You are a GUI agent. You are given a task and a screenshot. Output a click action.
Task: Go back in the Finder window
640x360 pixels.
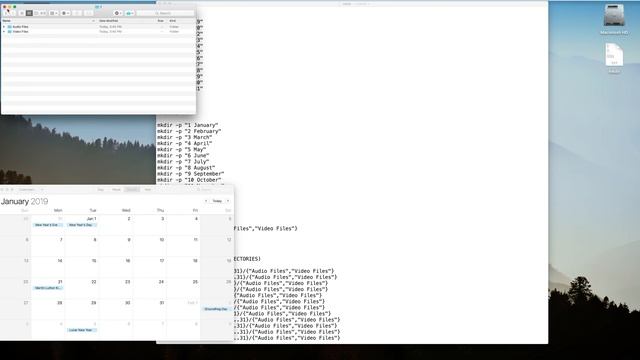7,13
